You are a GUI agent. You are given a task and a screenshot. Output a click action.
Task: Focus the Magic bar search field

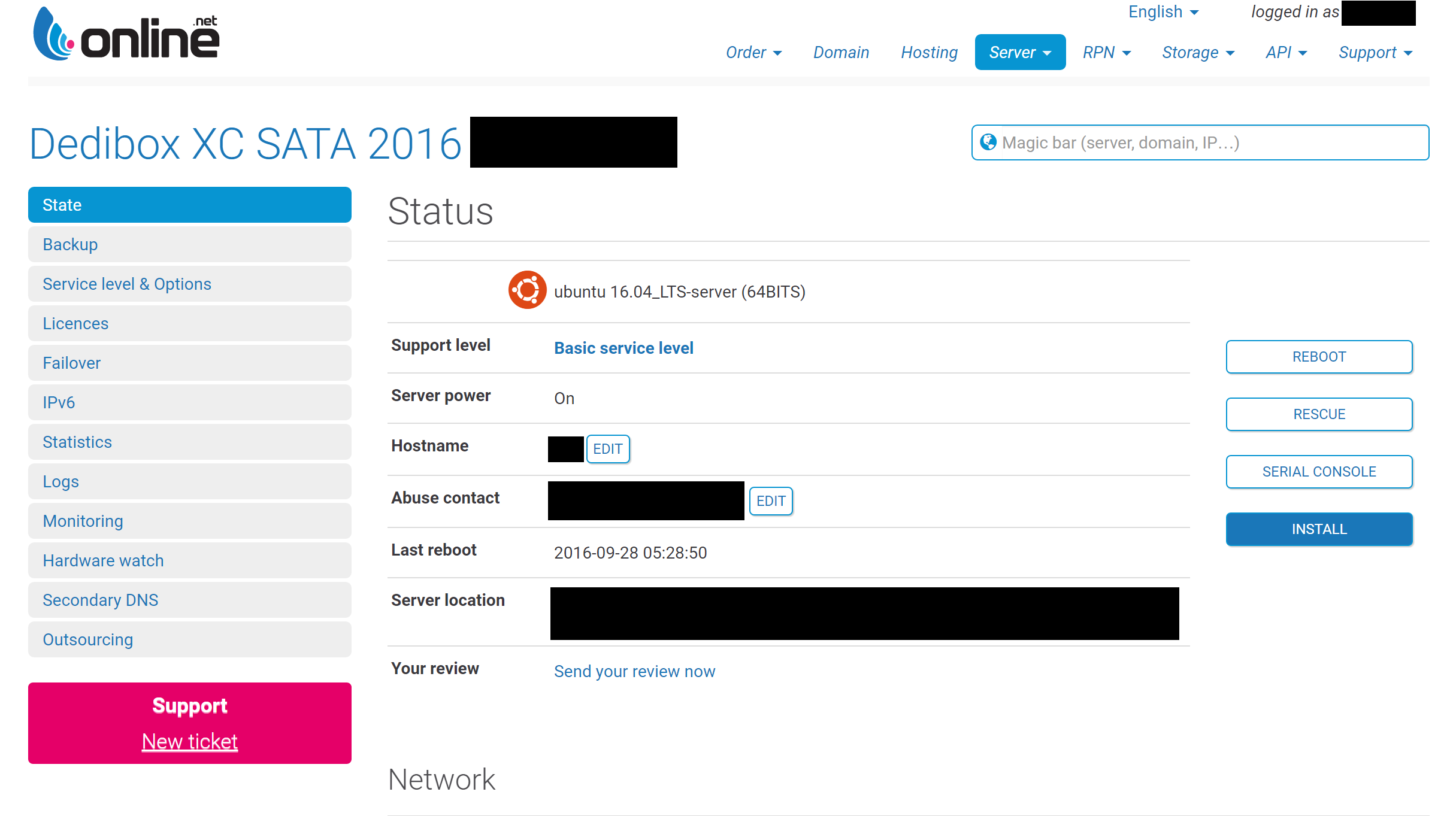click(x=1210, y=142)
